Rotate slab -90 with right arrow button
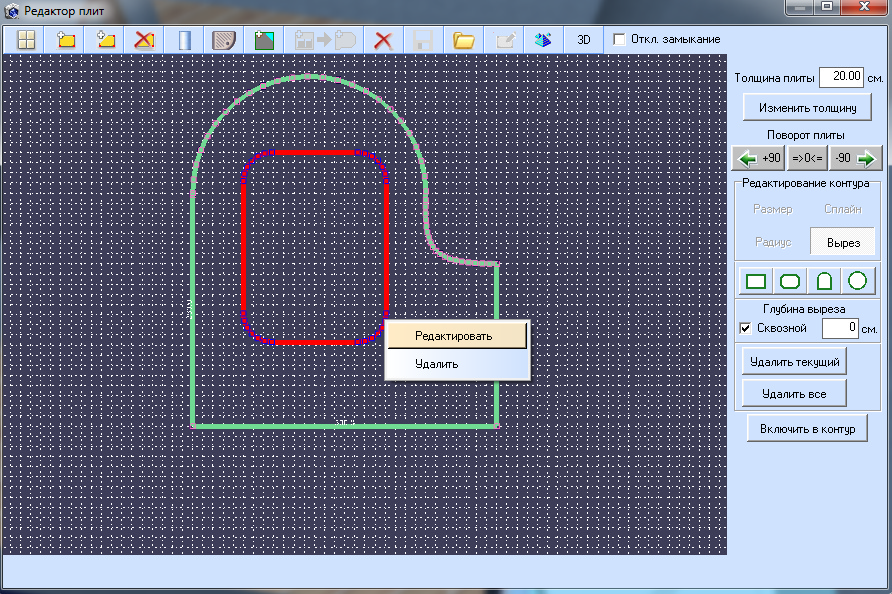 (856, 158)
